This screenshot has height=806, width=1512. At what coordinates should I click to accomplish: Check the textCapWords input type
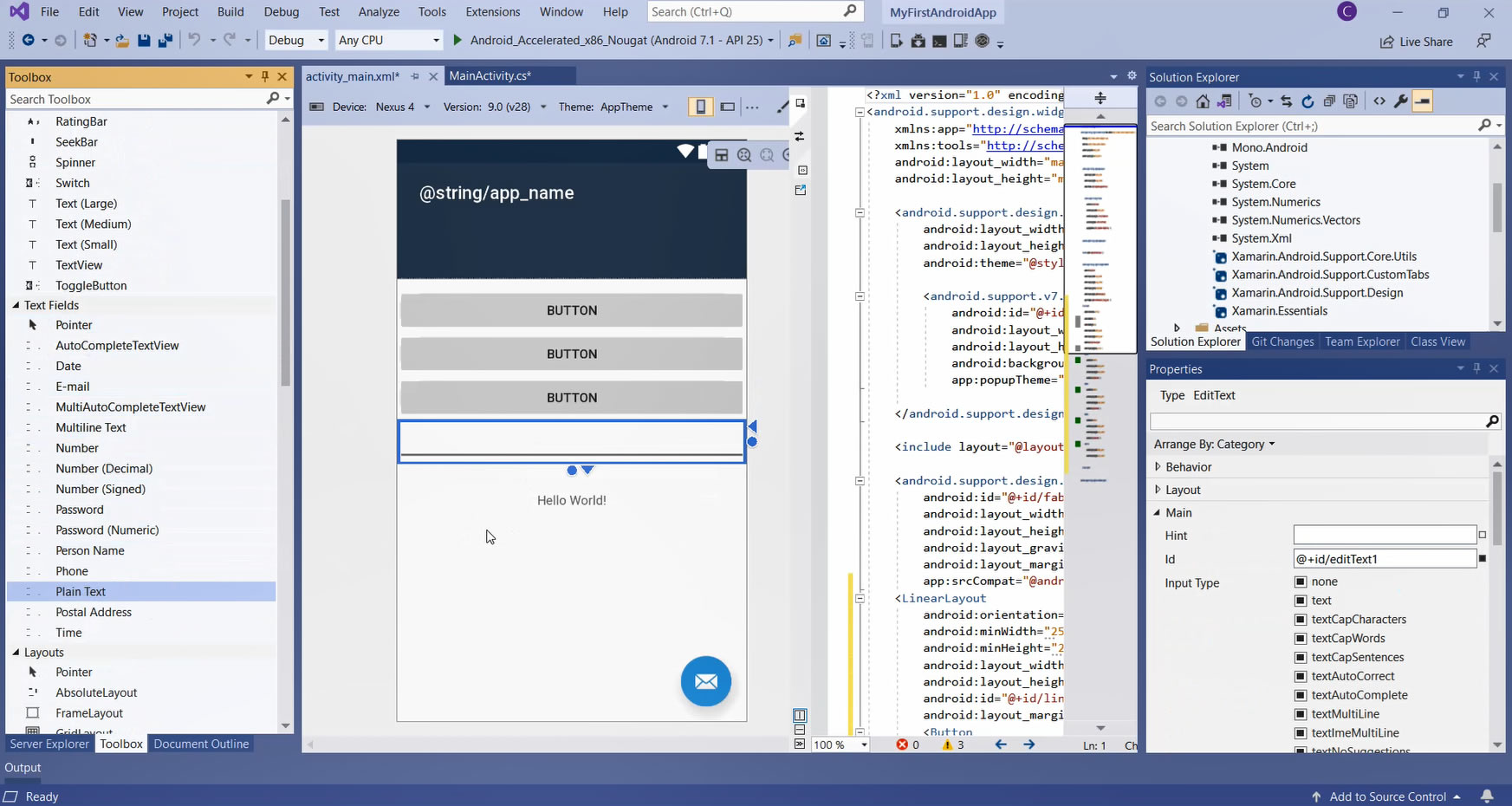[1301, 639]
